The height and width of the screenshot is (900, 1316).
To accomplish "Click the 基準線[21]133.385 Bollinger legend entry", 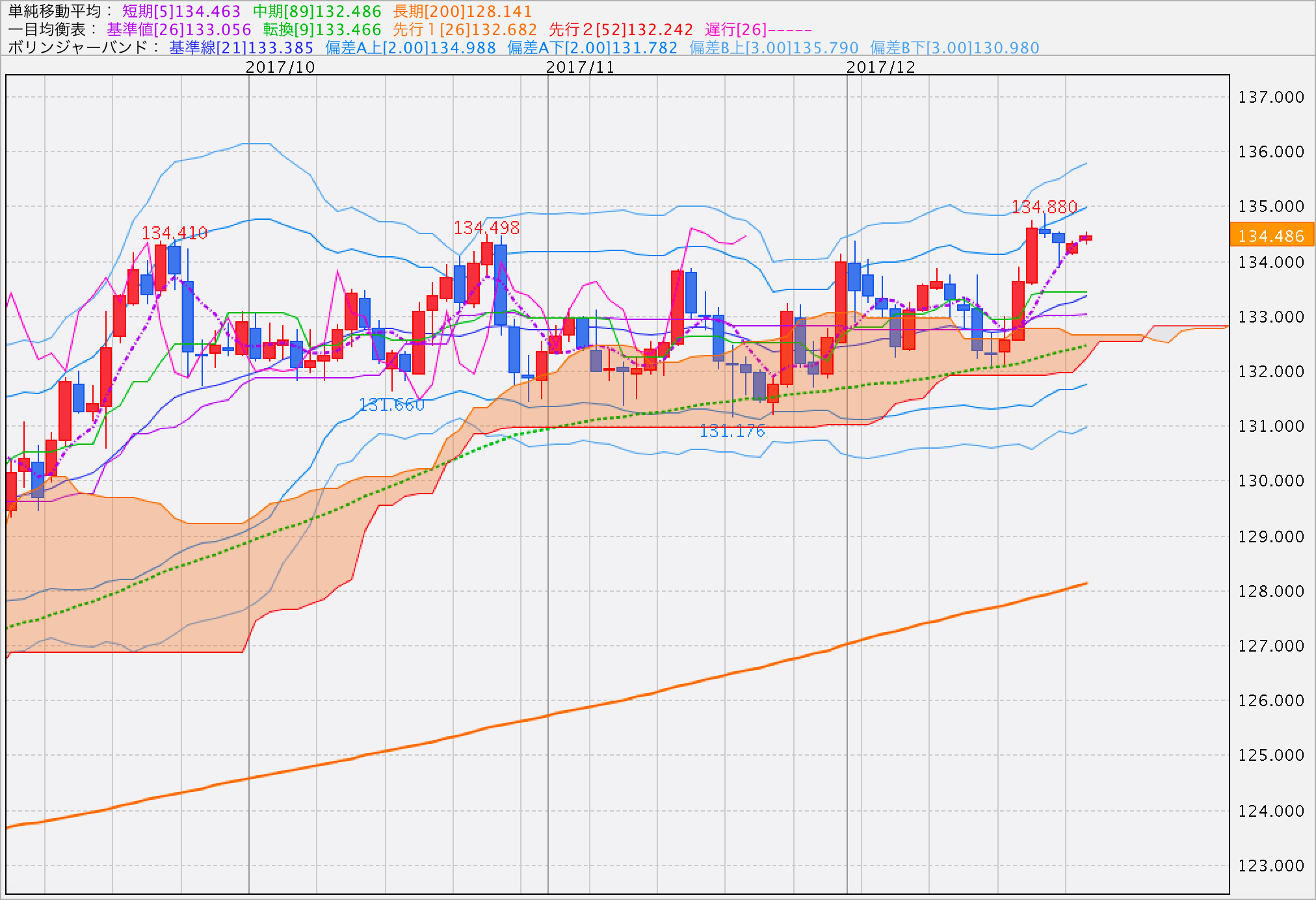I will tap(241, 48).
